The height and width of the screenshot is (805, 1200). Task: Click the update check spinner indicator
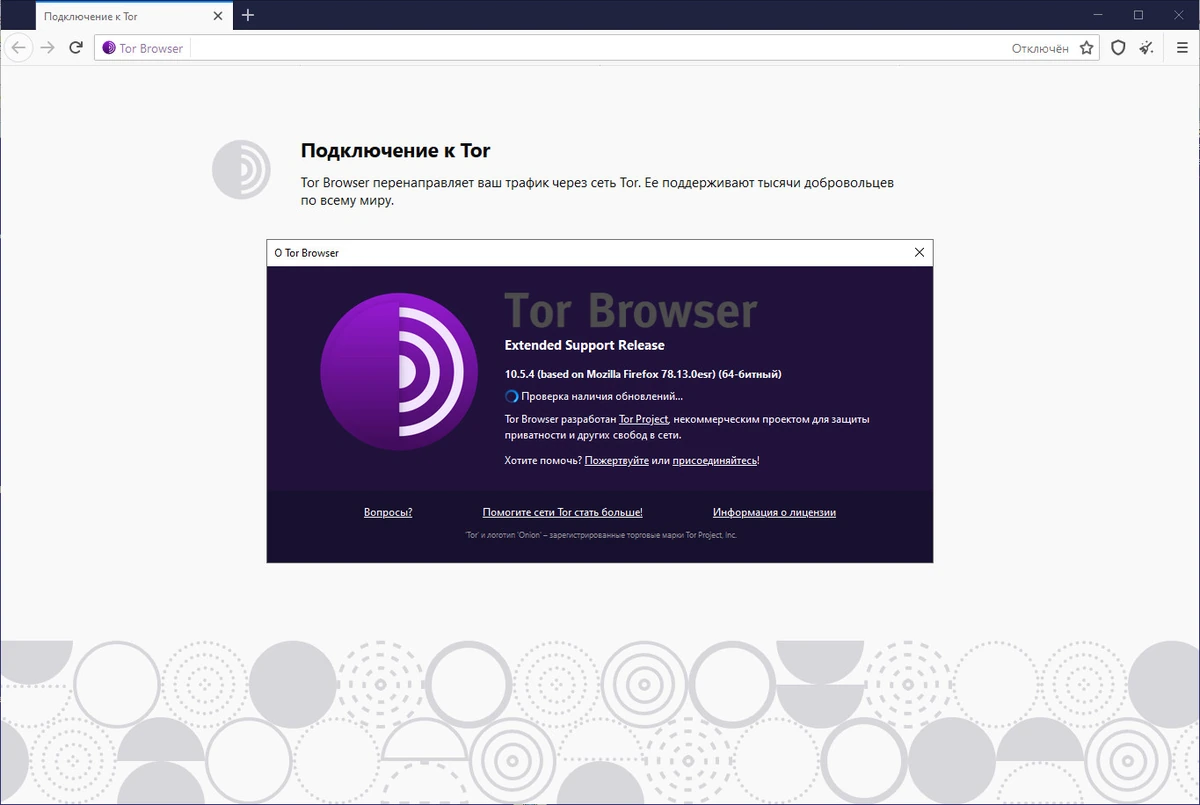pyautogui.click(x=512, y=397)
